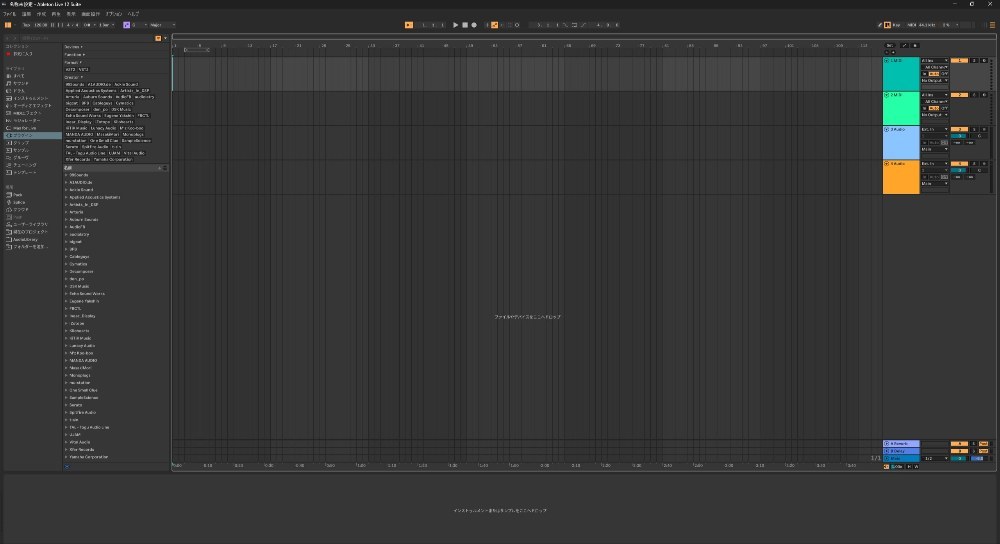Open the Edit menu
This screenshot has width=1000, height=544.
pos(27,13)
